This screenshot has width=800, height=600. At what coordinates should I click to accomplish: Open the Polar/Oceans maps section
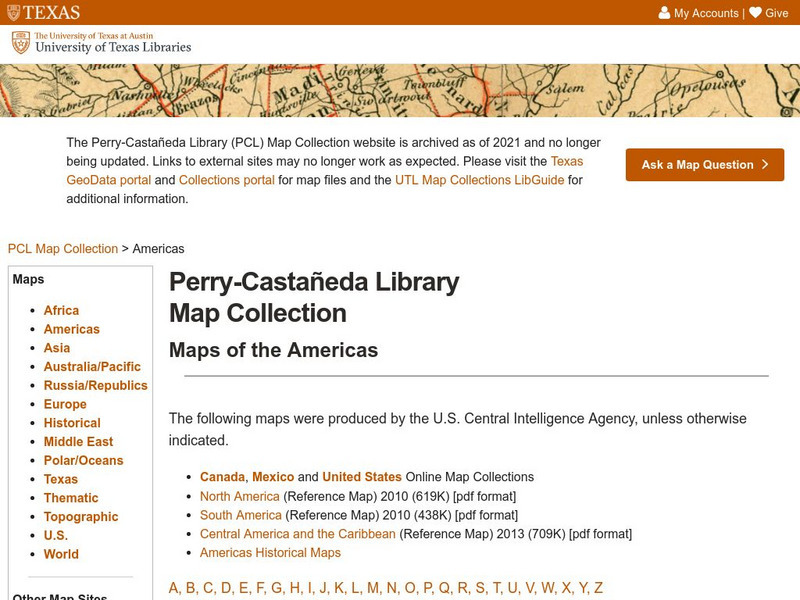tap(86, 459)
